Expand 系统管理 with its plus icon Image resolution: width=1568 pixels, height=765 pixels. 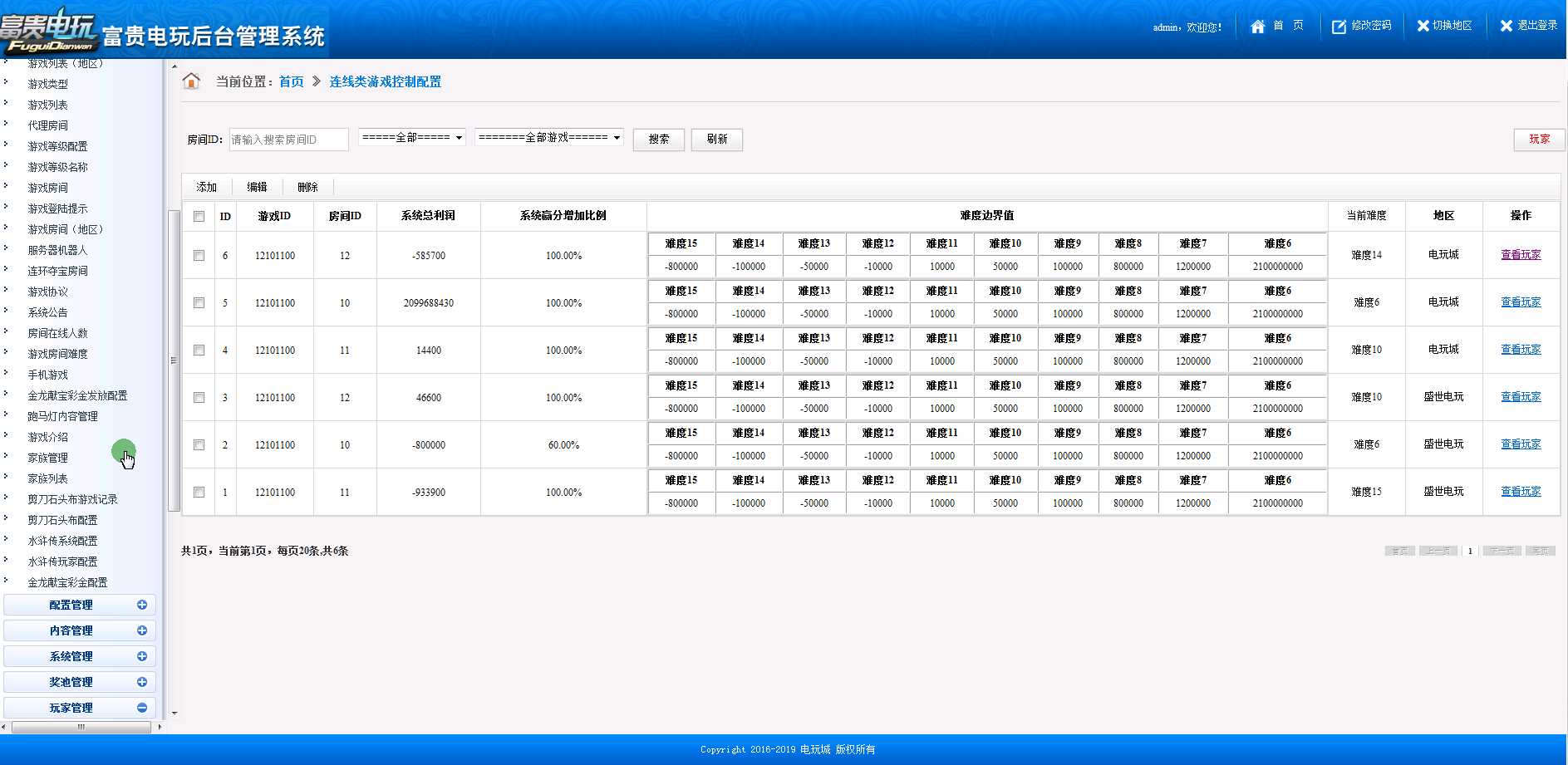click(x=142, y=656)
